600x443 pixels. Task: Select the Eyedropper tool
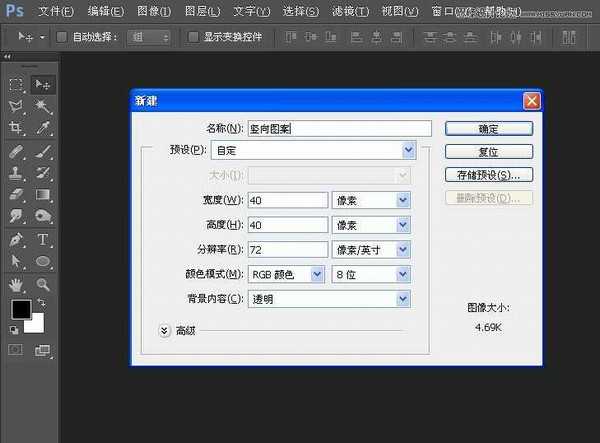tap(44, 128)
